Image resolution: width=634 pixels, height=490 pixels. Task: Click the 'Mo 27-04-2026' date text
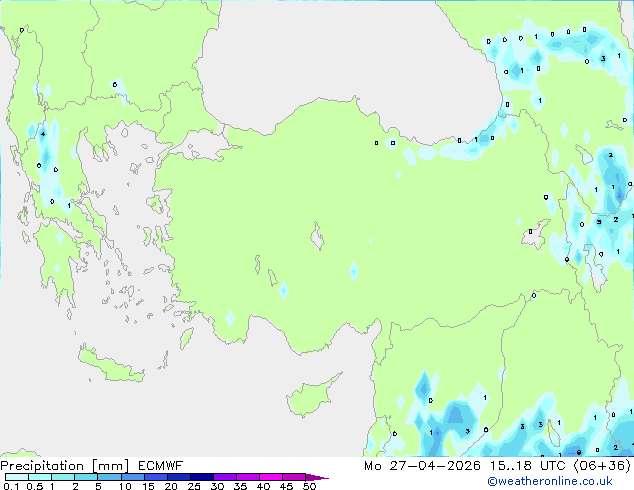click(x=422, y=466)
